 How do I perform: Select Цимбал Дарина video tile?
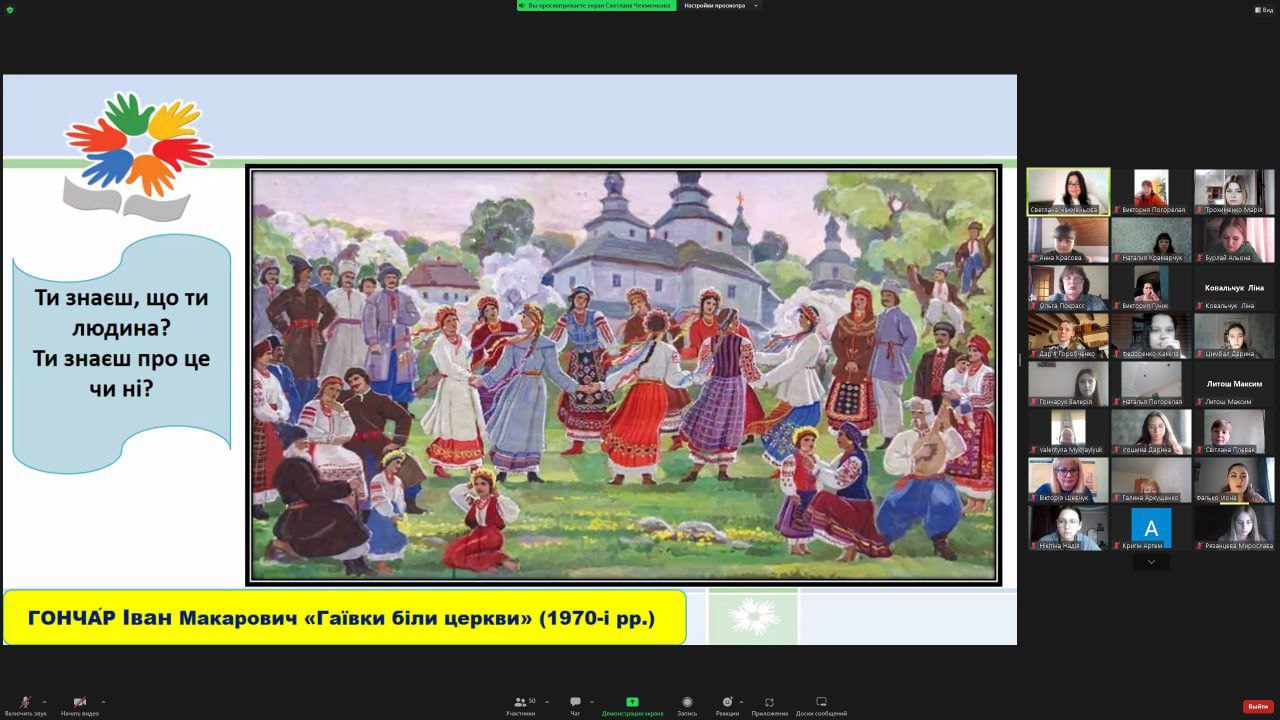[x=1234, y=336]
